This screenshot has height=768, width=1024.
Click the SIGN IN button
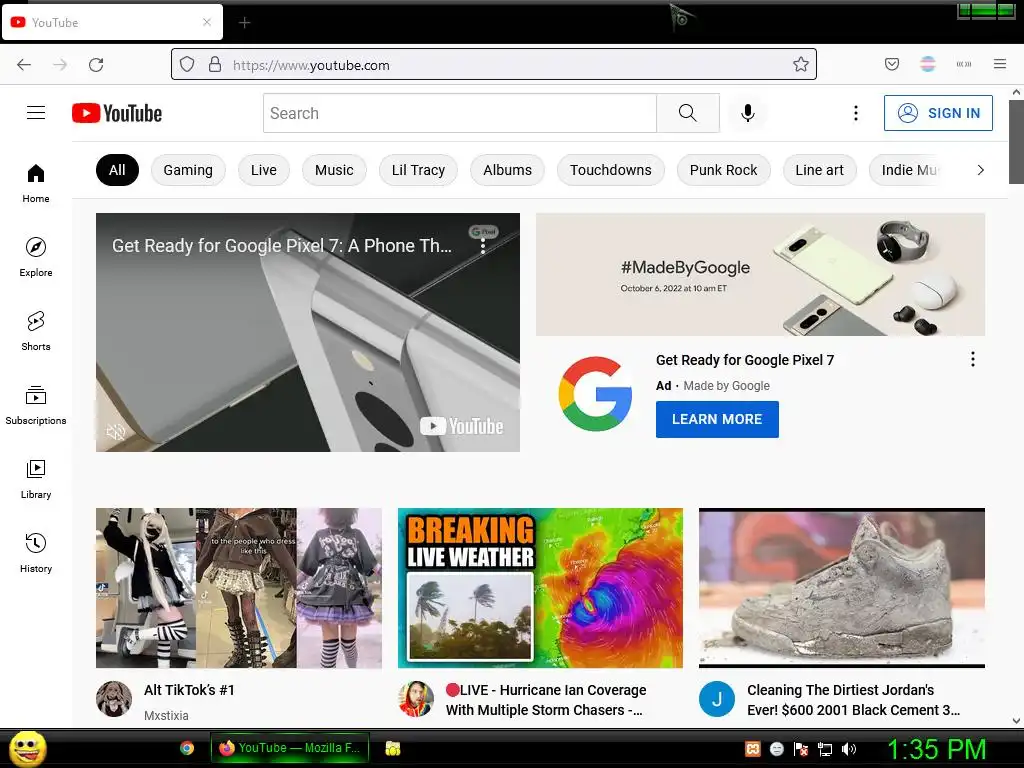[938, 113]
